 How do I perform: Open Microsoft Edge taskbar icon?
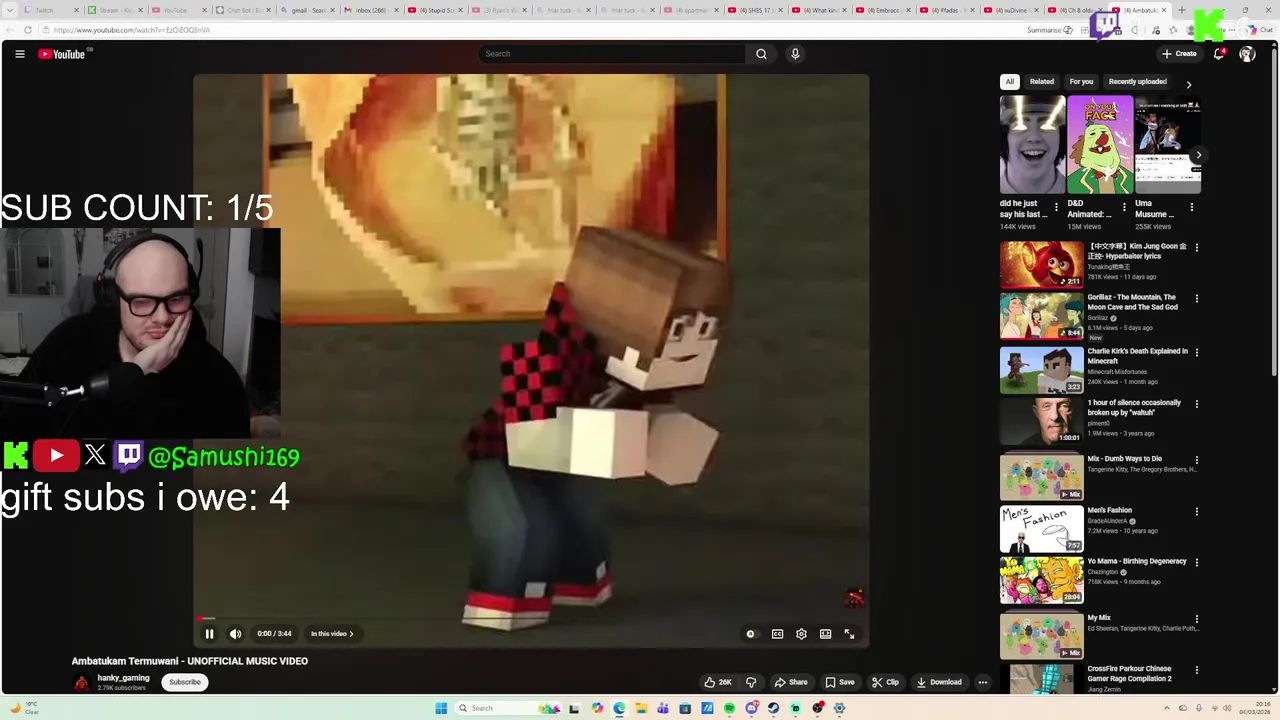(x=619, y=708)
